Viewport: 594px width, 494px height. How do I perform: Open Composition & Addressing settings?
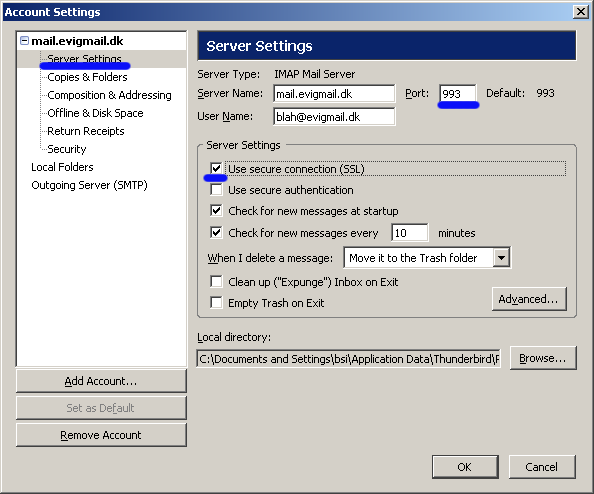[x=109, y=95]
